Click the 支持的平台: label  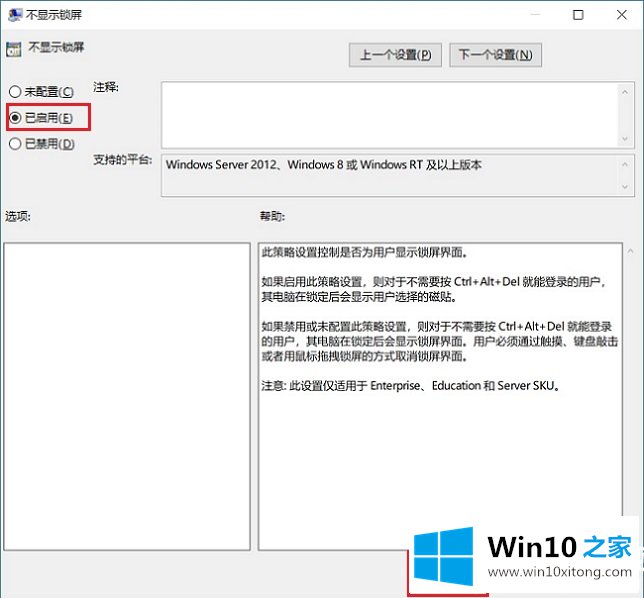coord(122,159)
